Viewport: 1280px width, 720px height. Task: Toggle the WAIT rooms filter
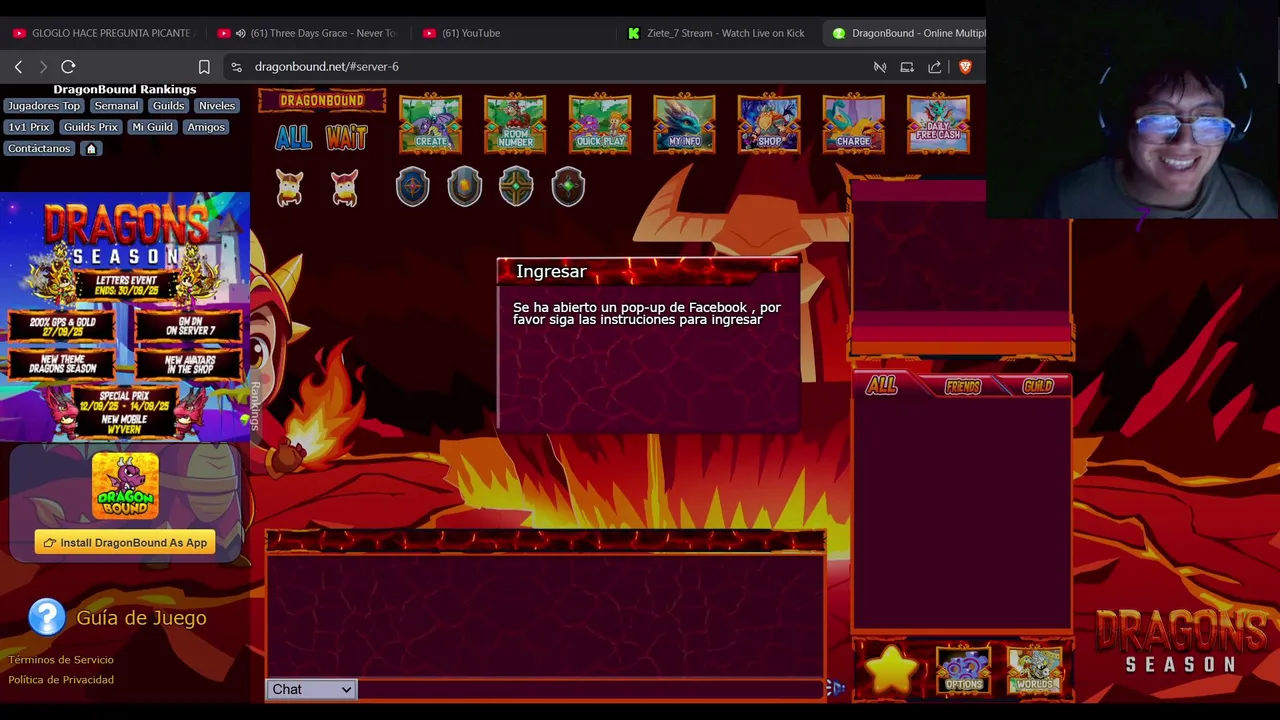(x=347, y=137)
